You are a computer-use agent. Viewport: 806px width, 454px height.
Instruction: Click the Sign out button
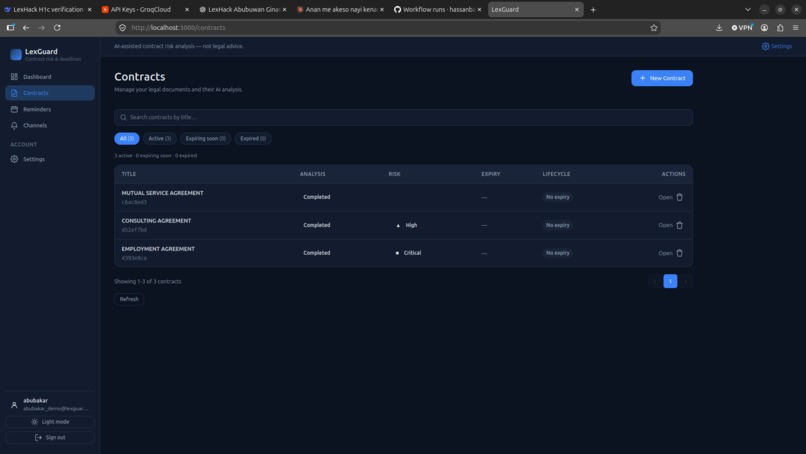click(x=50, y=438)
